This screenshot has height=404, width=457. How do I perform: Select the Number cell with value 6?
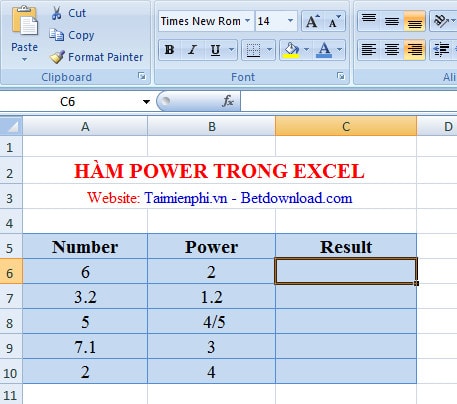coord(85,272)
